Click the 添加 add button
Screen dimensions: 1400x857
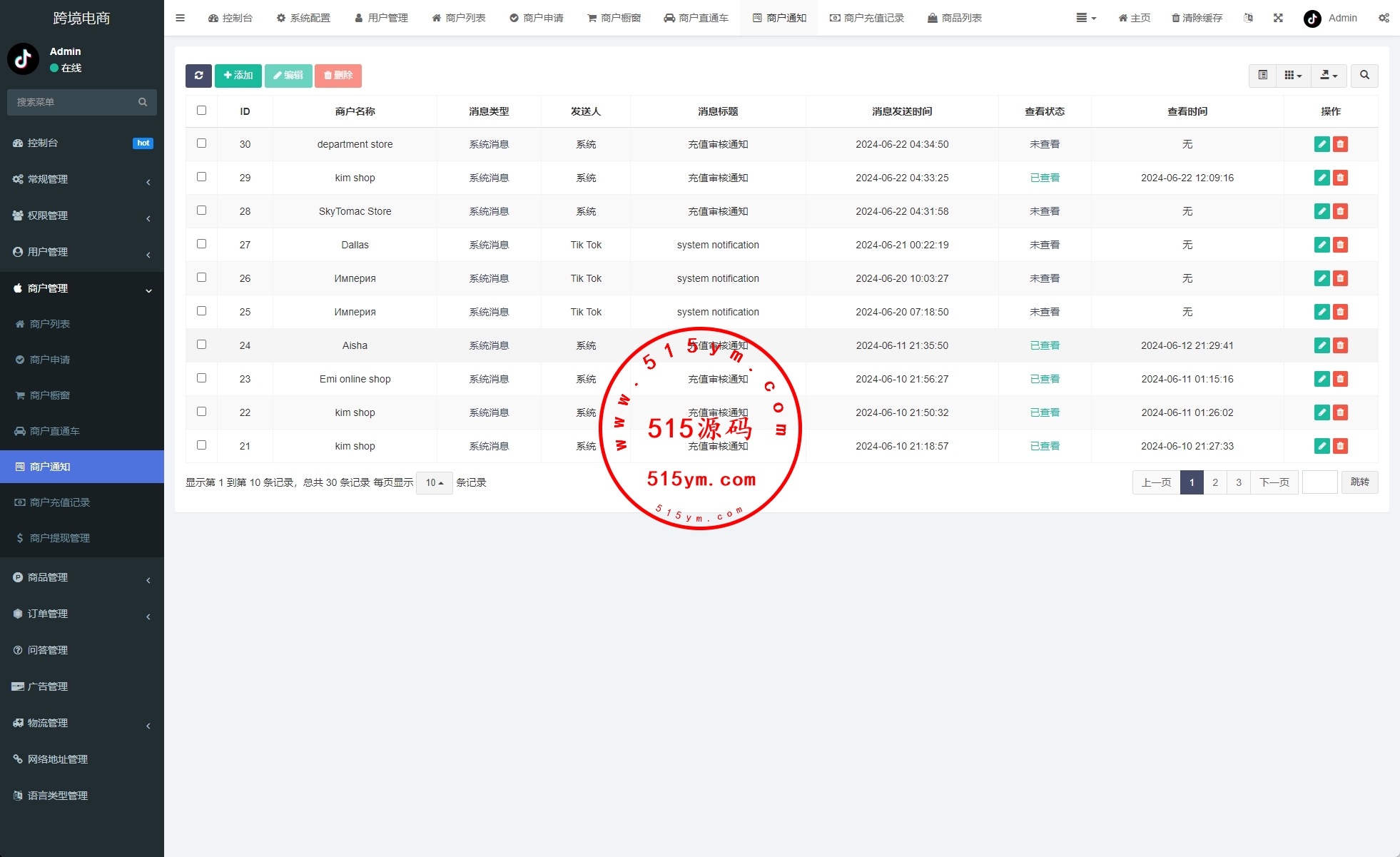[x=238, y=76]
